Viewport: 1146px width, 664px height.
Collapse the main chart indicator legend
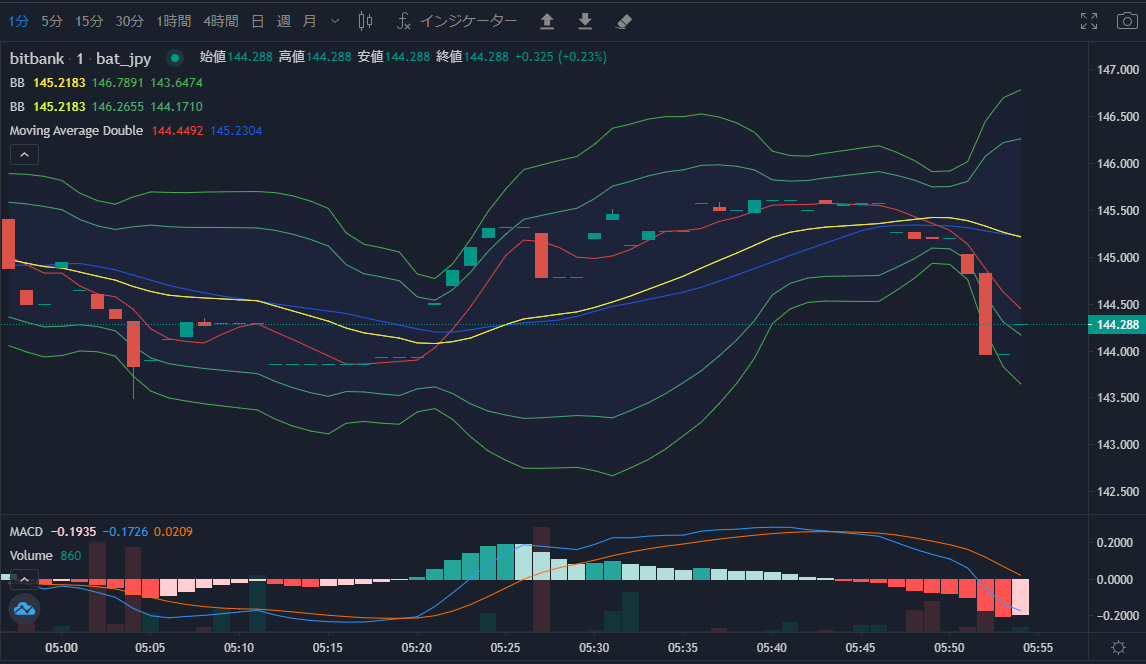coord(24,155)
